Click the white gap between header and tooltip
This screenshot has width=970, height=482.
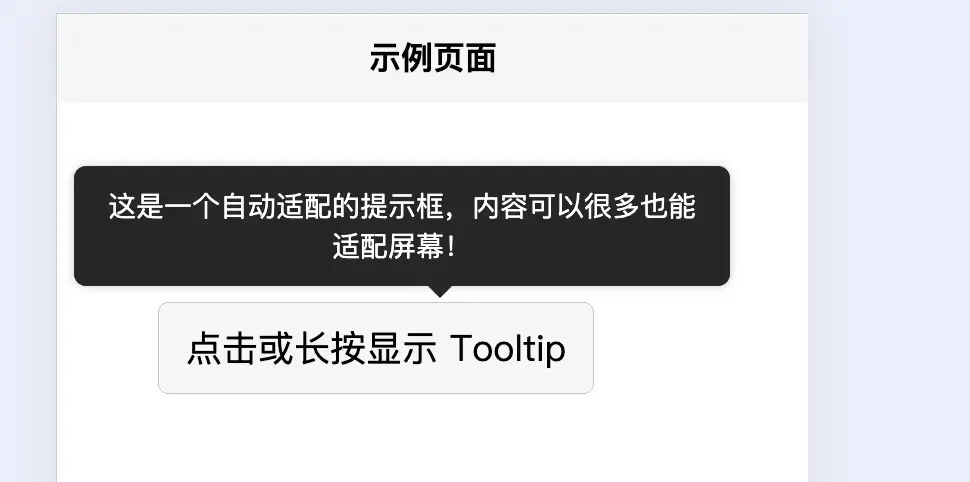pos(432,134)
